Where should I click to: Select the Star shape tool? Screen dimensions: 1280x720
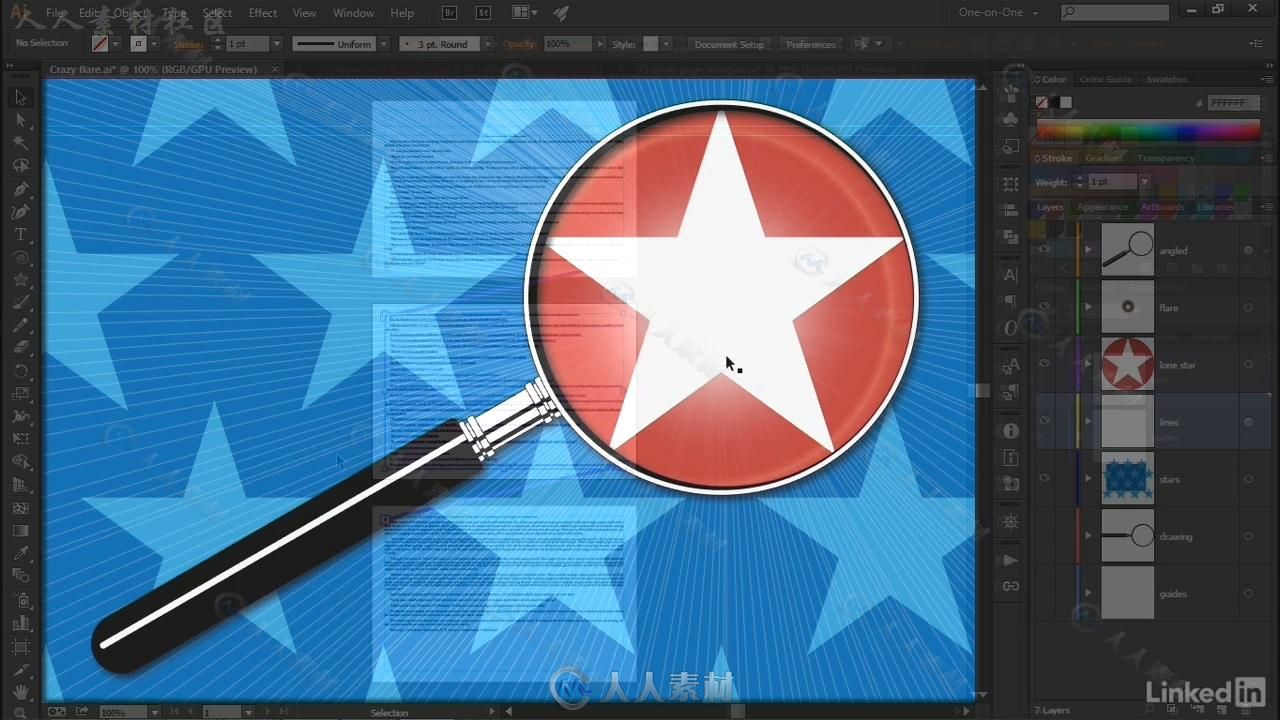20,279
